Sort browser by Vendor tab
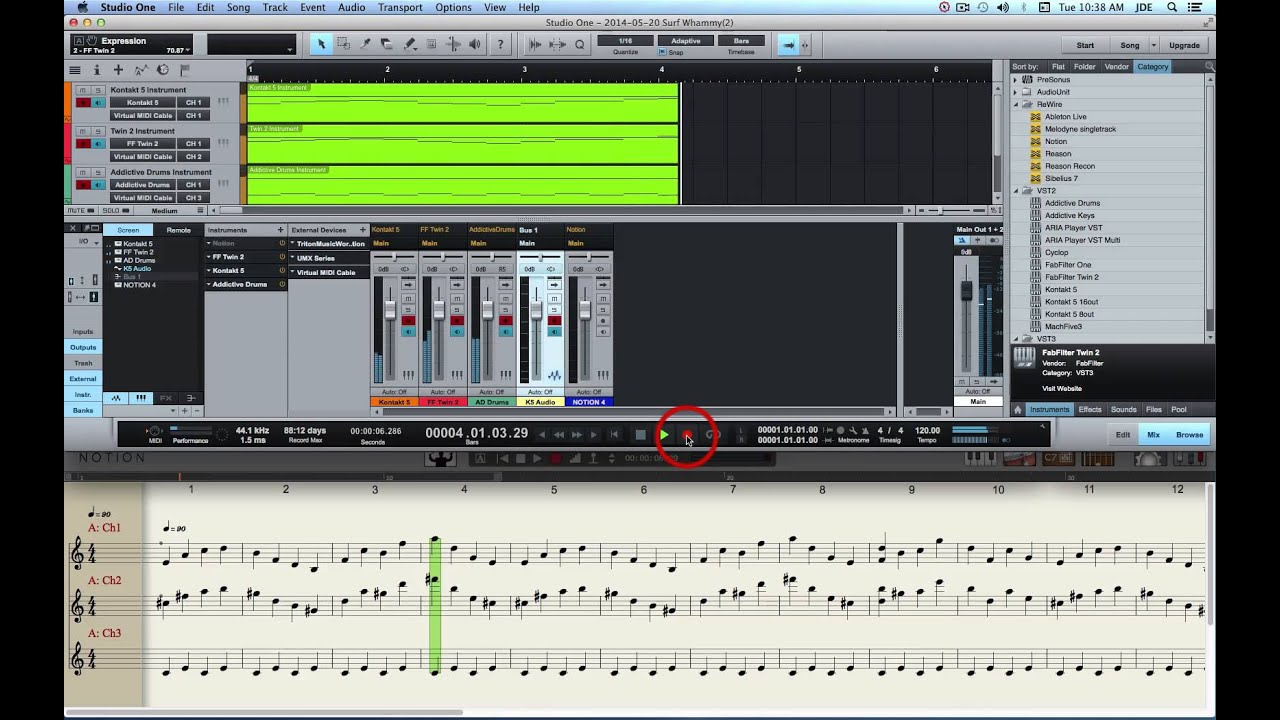 pyautogui.click(x=1116, y=67)
